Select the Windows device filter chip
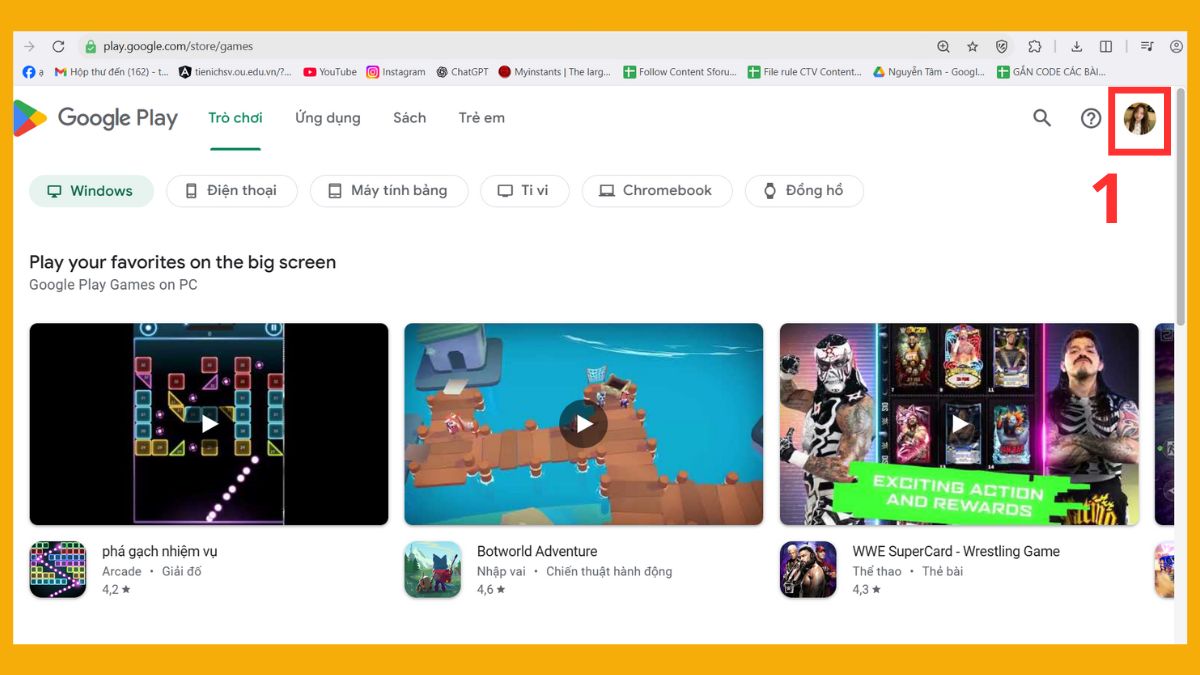The height and width of the screenshot is (675, 1200). point(91,191)
